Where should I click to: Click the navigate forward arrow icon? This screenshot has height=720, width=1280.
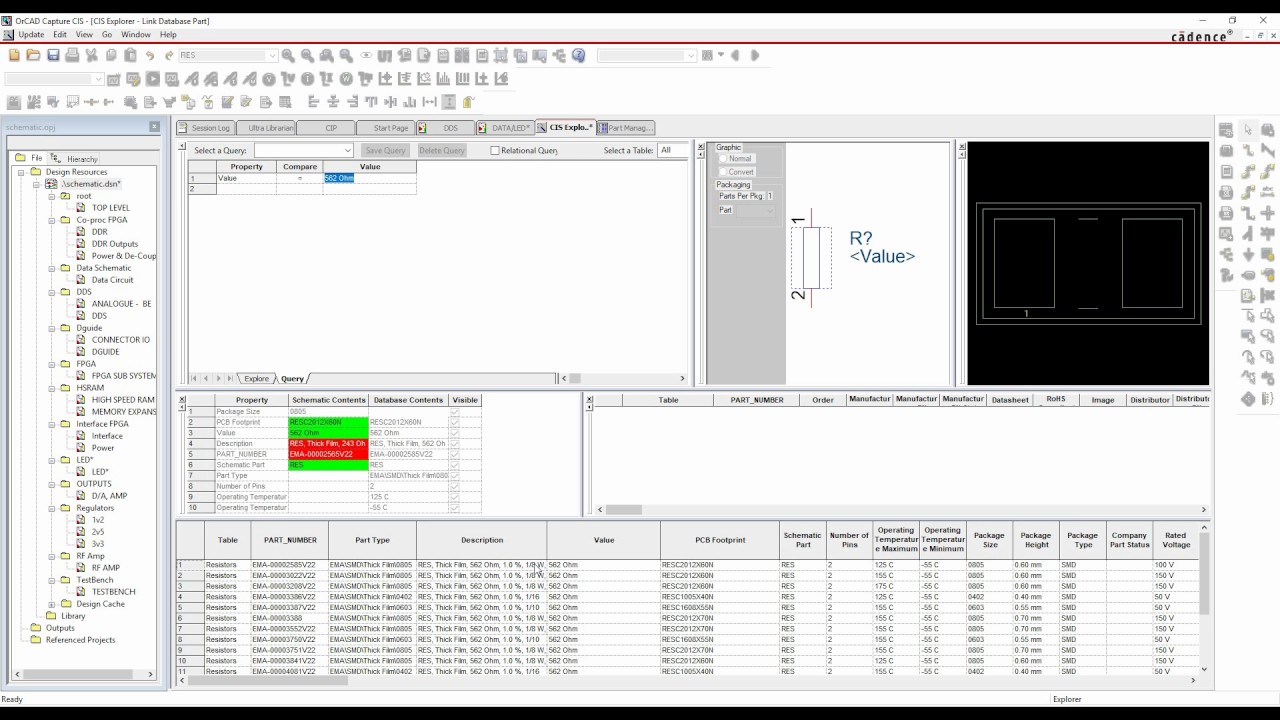[754, 56]
